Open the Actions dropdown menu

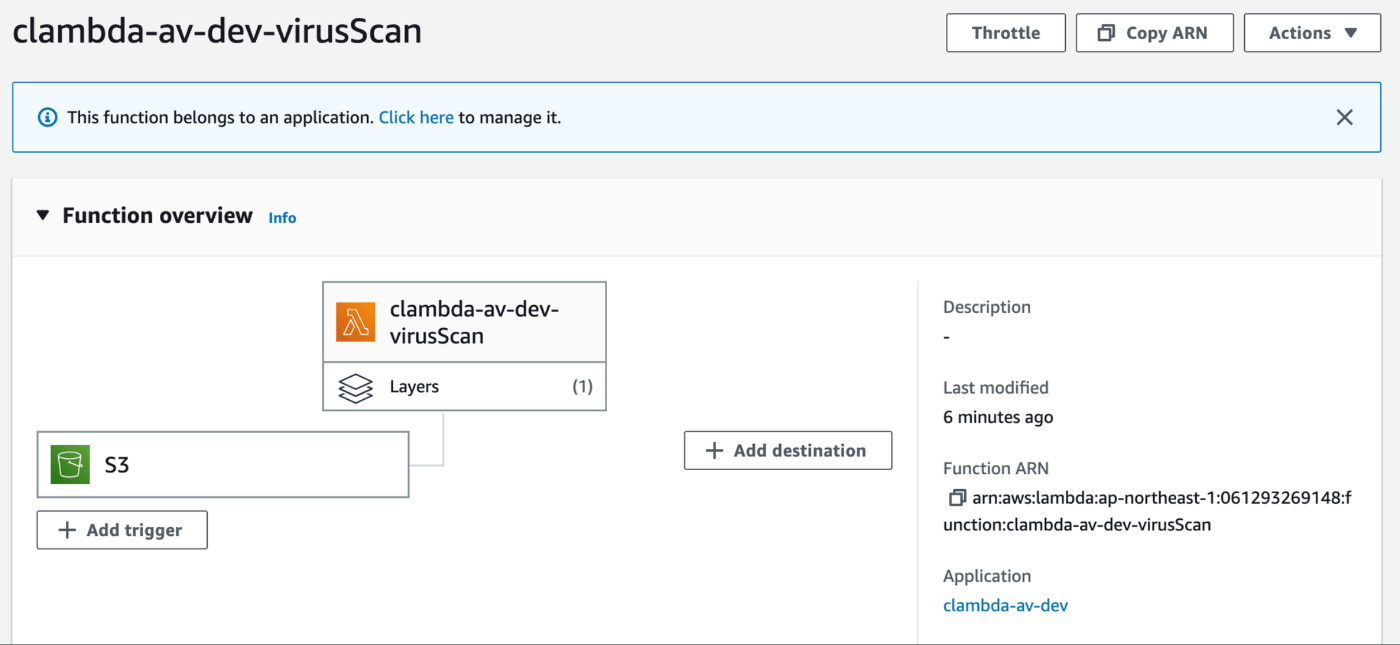(x=1313, y=33)
